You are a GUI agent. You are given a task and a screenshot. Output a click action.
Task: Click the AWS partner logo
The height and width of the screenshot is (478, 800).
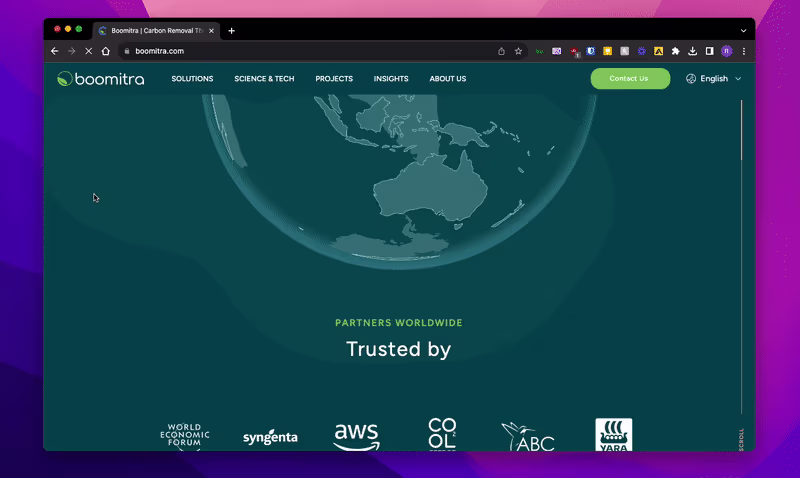point(357,437)
